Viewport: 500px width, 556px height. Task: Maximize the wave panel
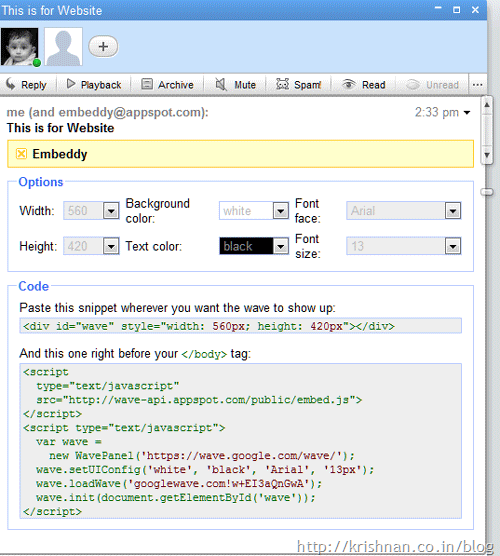457,10
